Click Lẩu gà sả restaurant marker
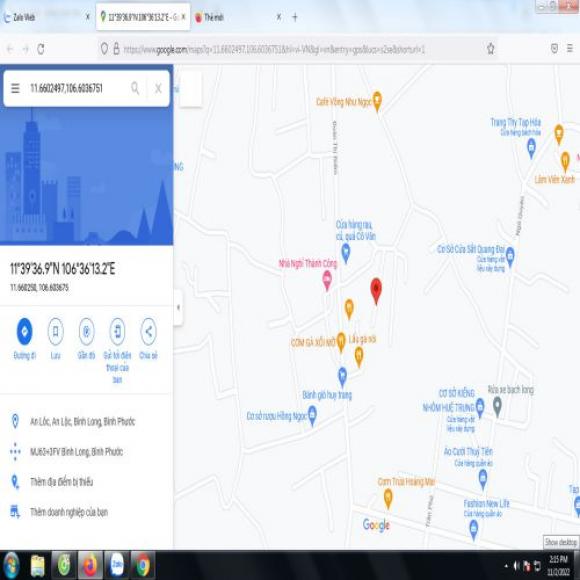 point(359,357)
